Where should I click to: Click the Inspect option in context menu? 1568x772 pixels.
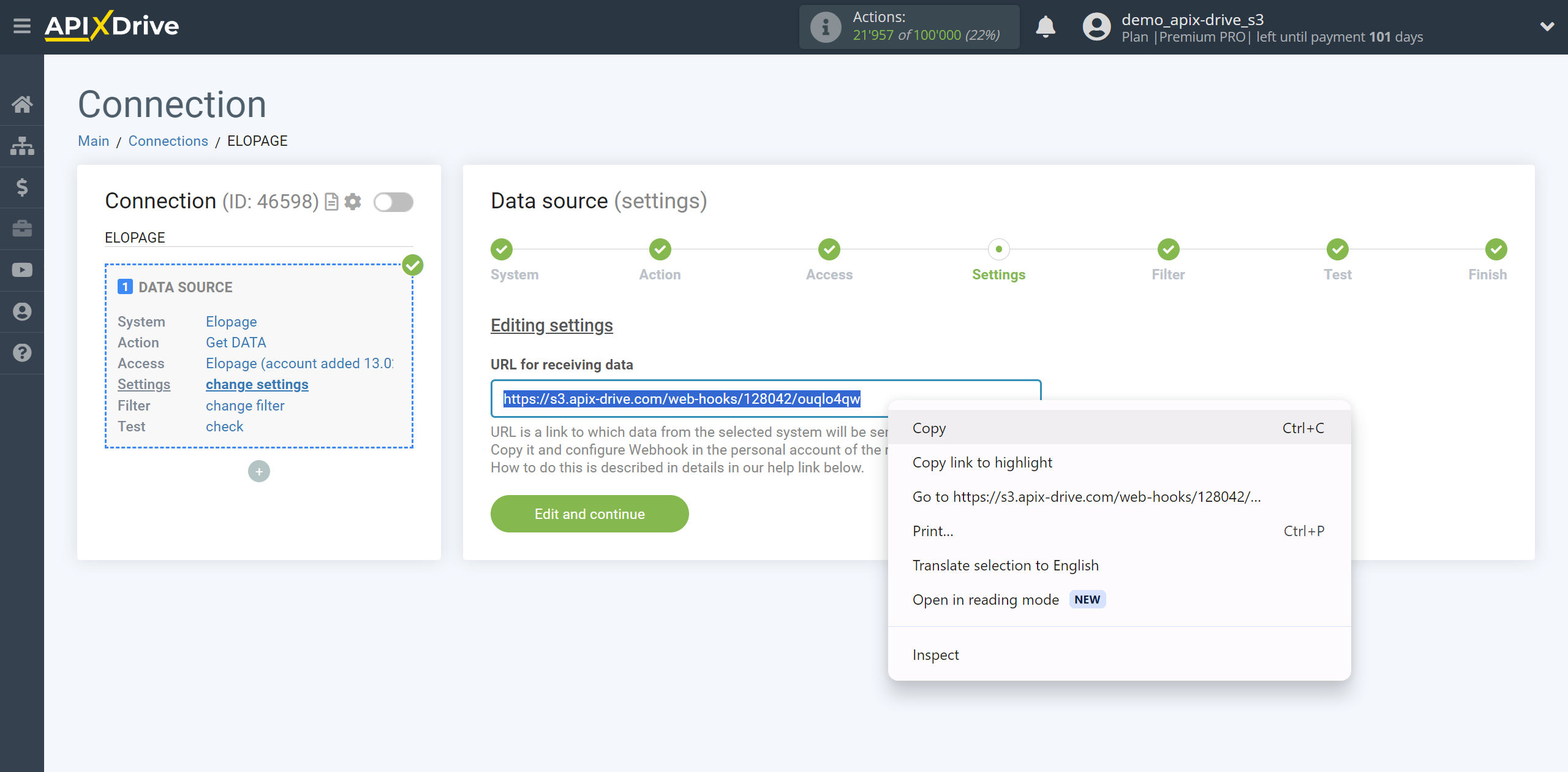pos(935,655)
